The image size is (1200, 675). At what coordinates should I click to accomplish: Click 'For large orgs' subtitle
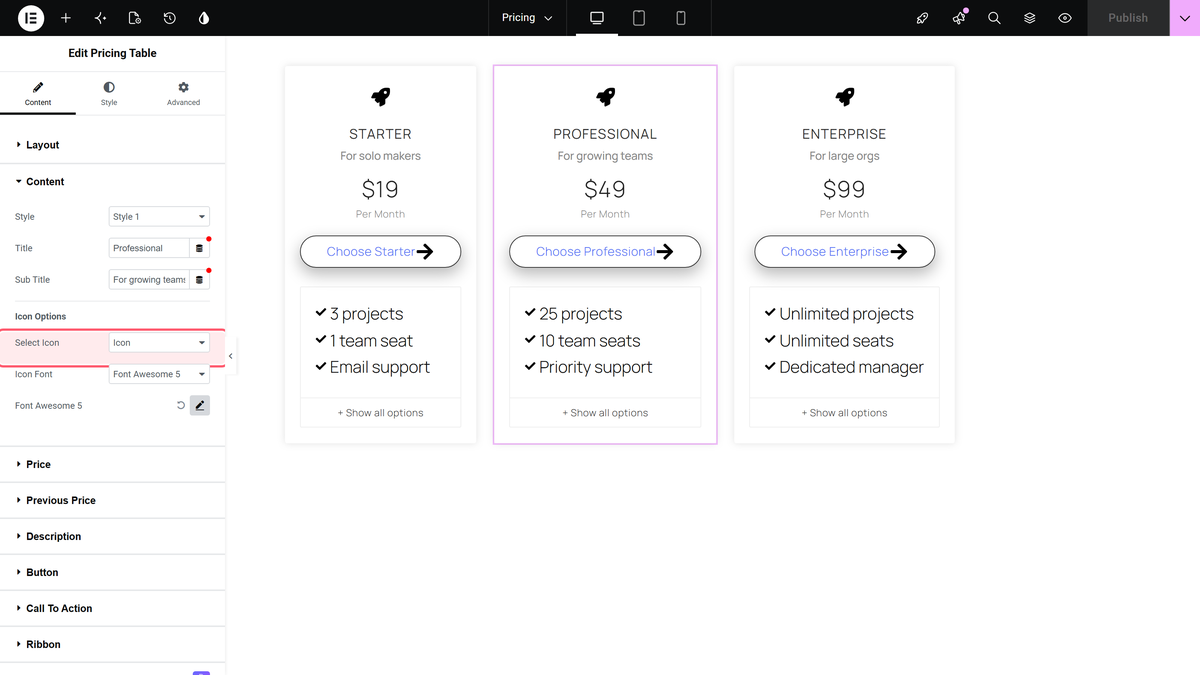click(x=844, y=156)
